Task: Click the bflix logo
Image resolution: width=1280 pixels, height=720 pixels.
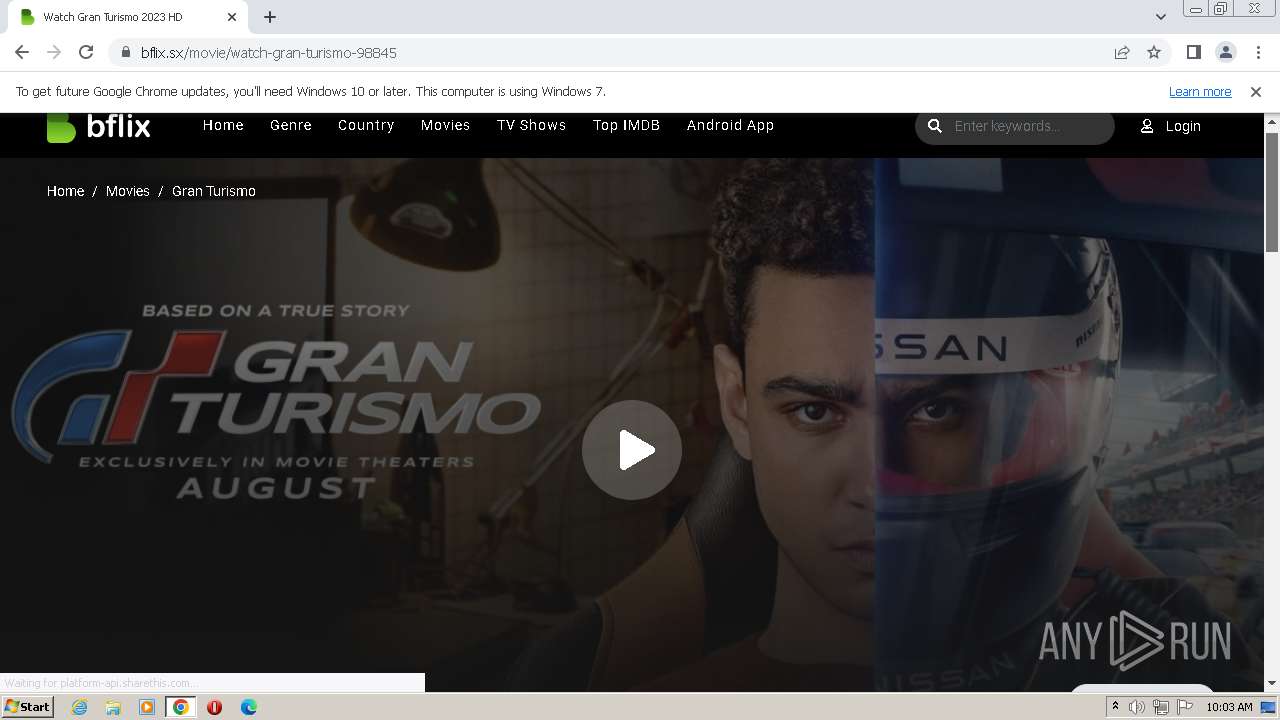Action: (x=98, y=126)
